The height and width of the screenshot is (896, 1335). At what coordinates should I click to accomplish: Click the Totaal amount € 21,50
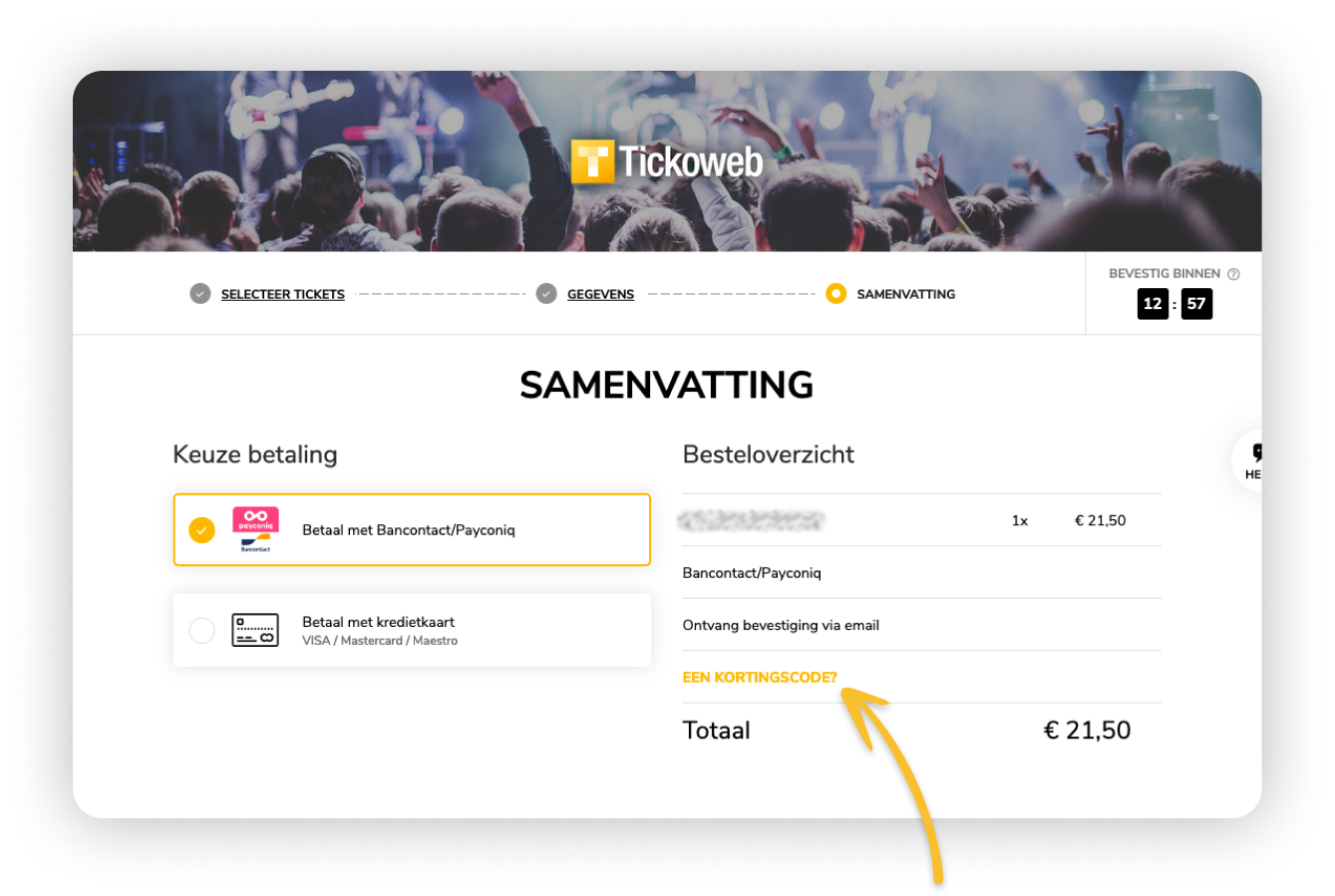click(1087, 731)
